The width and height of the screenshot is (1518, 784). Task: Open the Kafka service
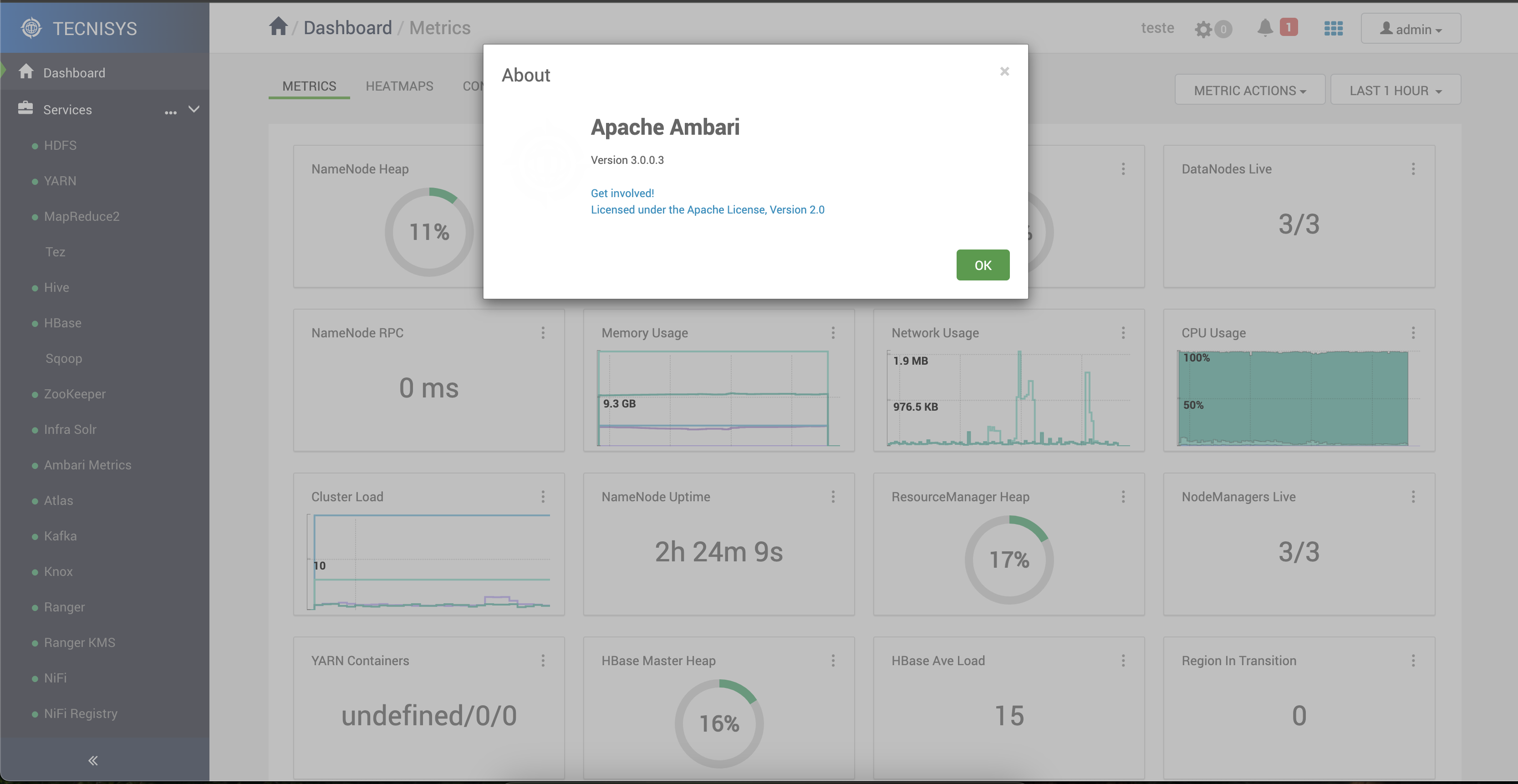pos(60,536)
